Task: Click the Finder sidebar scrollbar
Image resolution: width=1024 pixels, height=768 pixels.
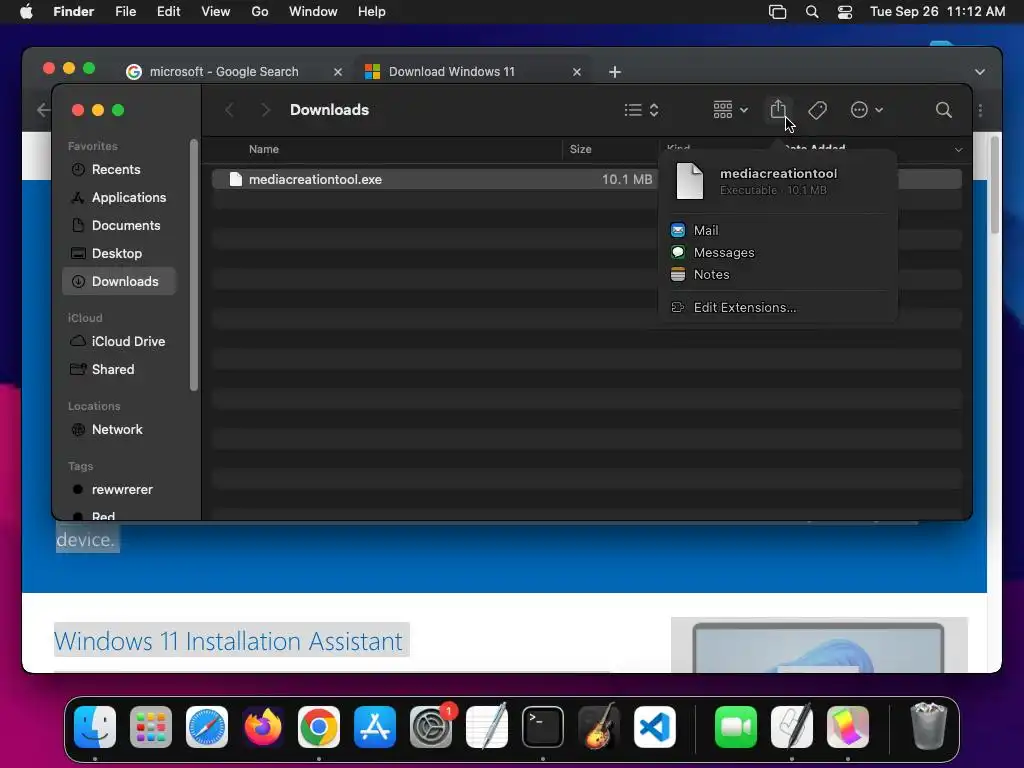Action: click(193, 264)
